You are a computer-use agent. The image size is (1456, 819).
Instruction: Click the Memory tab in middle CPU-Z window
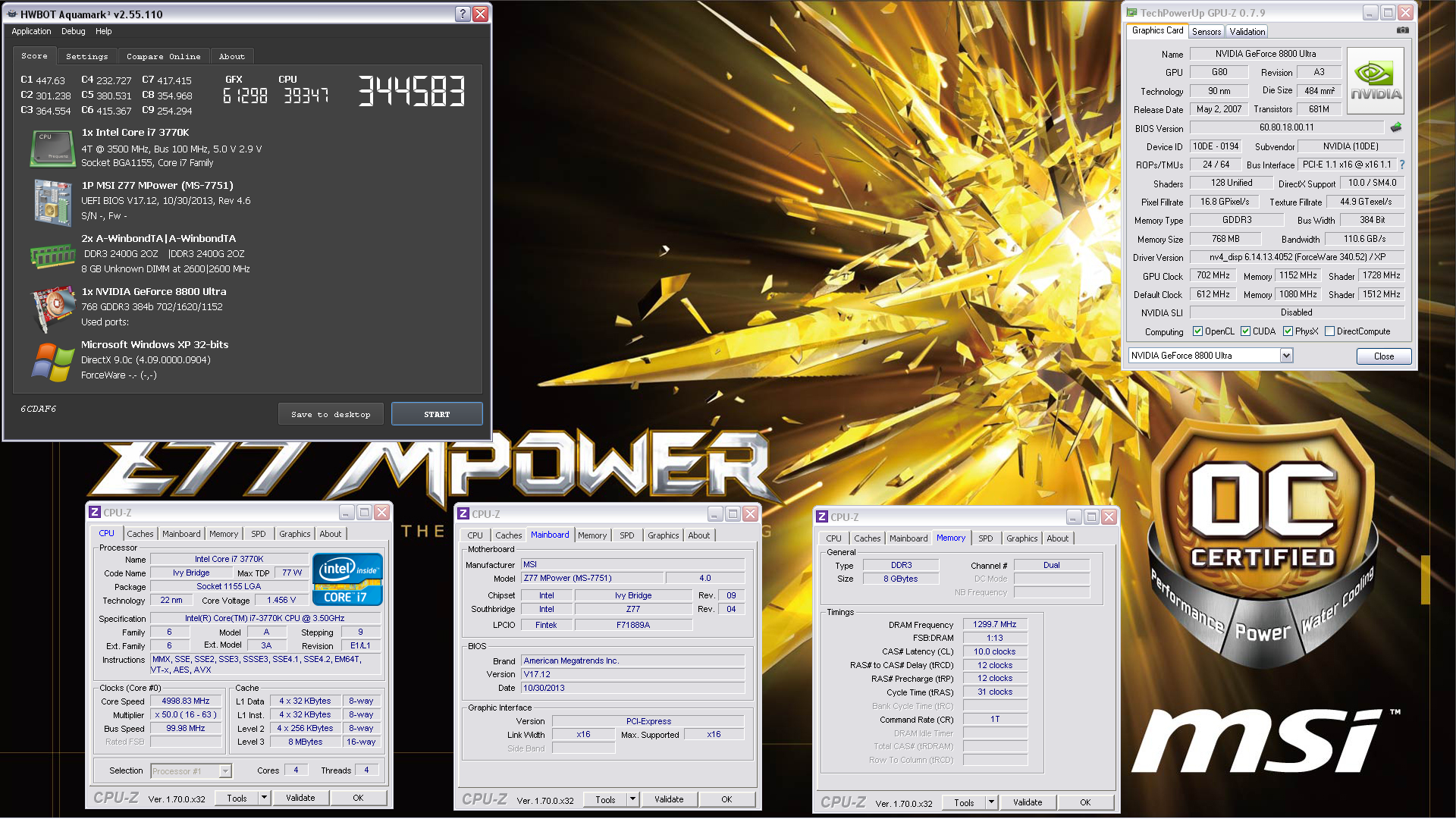coord(591,535)
